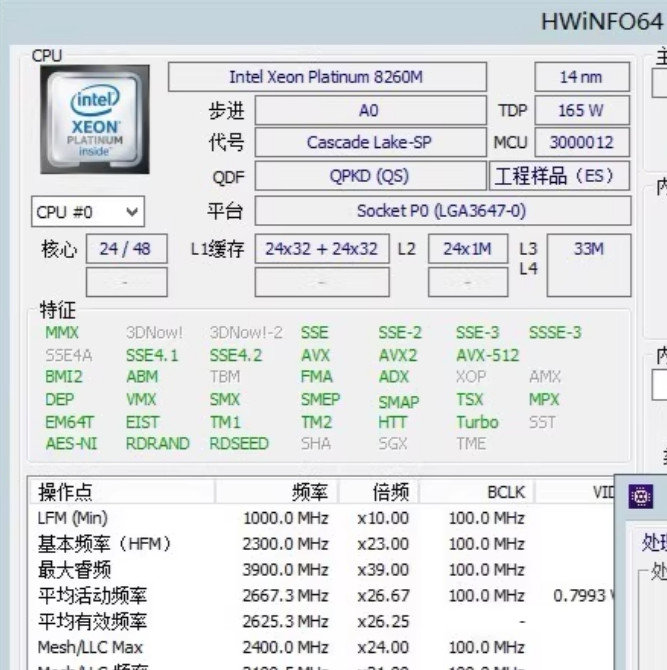Click the L1 cache value 24x32 + 24x32
Image resolution: width=667 pixels, height=670 pixels.
click(x=322, y=248)
